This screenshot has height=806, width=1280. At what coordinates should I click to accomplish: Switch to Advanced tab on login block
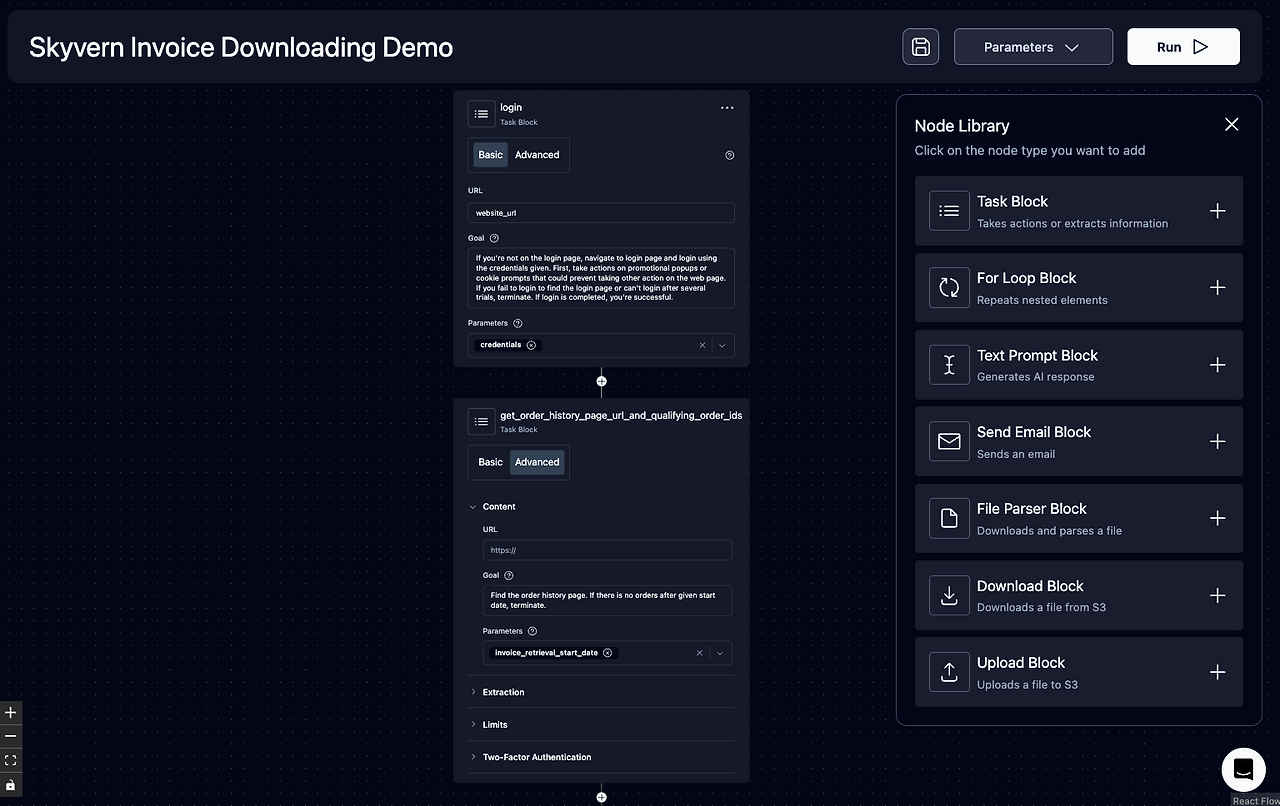[x=536, y=155]
